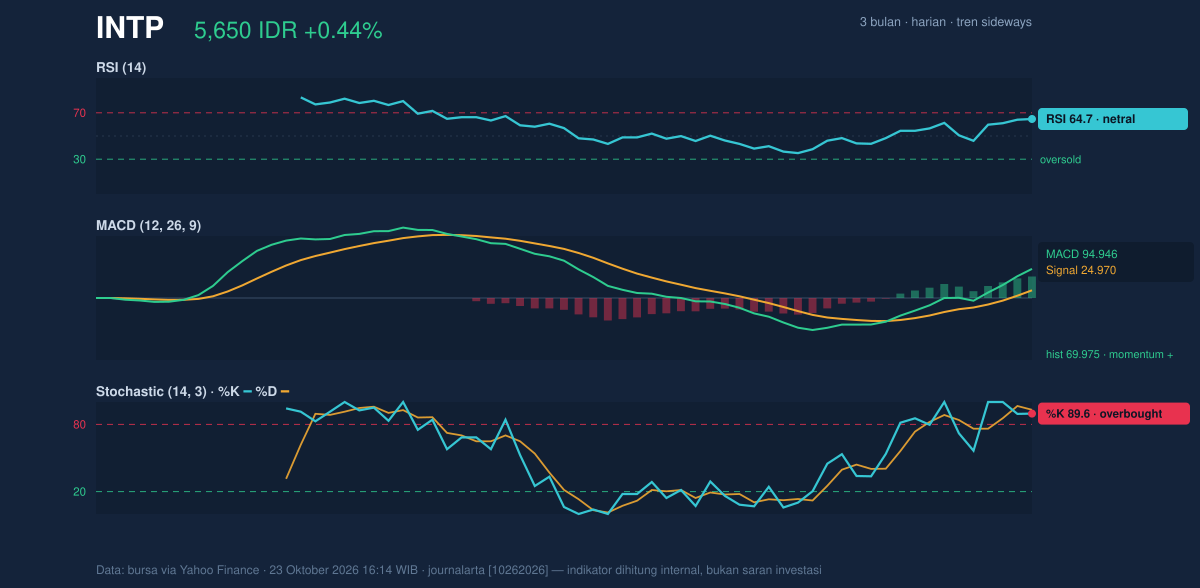
Task: Click the Stochastic red endpoint dot
Action: 1032,413
